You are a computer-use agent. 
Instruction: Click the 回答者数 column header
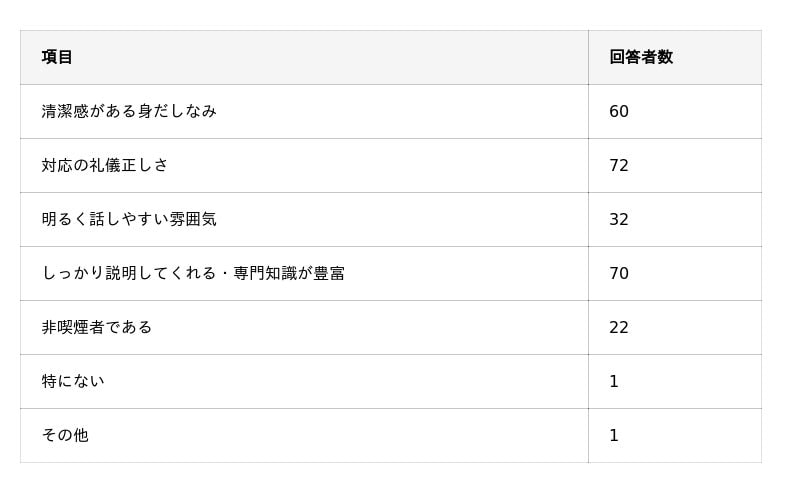tap(640, 57)
